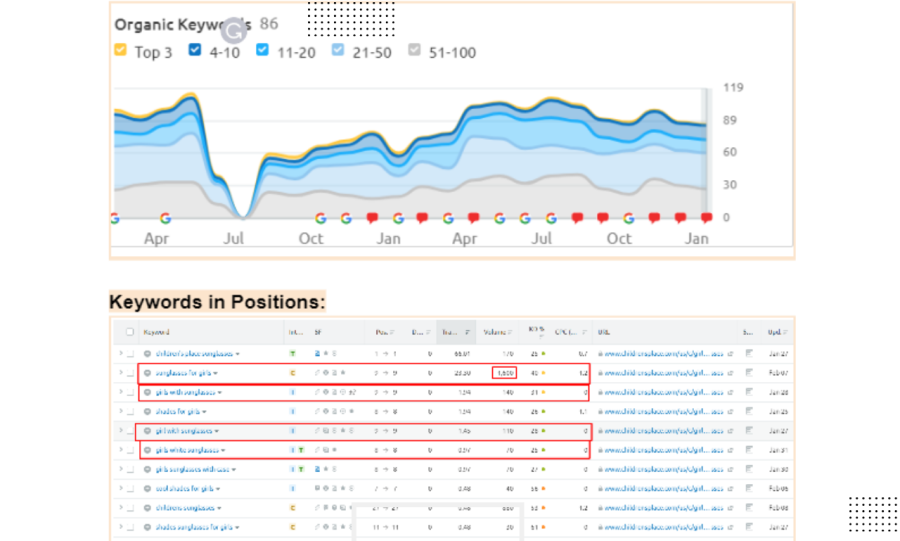Click the Keyword column header
900x541 pixels.
coord(156,332)
